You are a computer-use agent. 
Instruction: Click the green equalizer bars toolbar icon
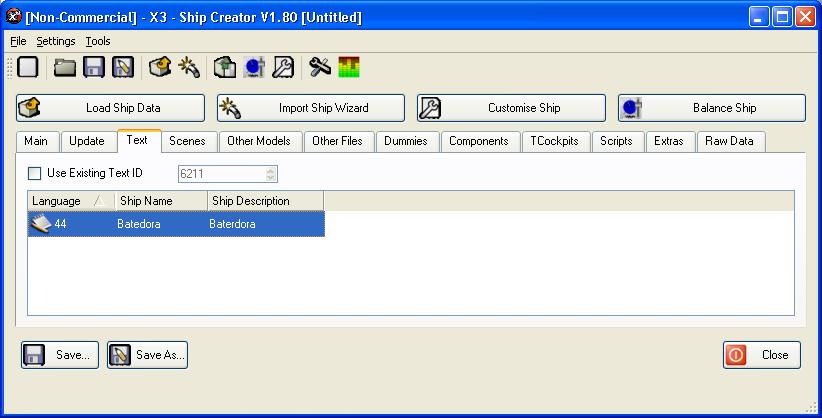349,67
